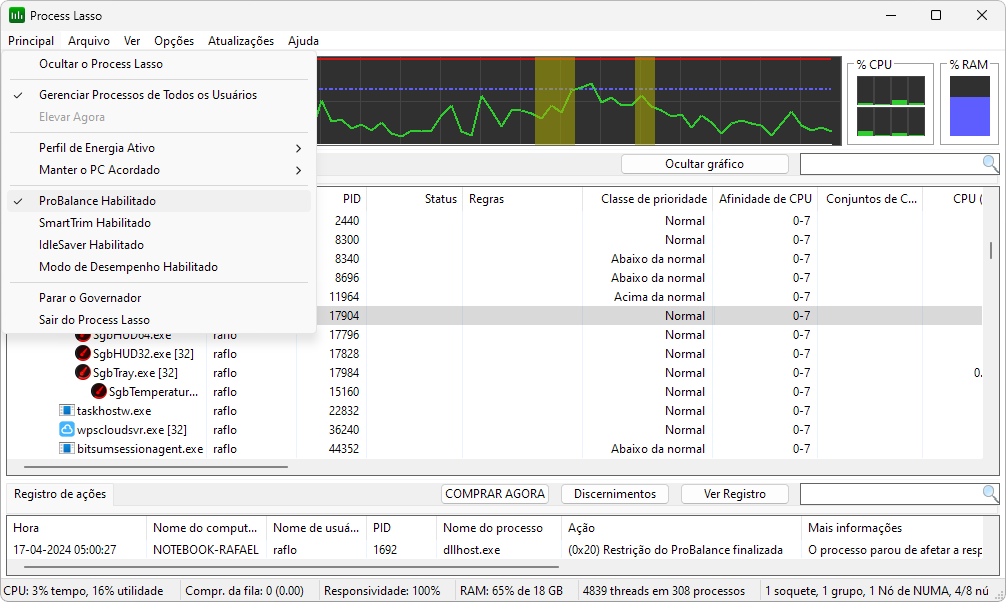Select the Registro de ações tab
The image size is (1006, 602).
60,494
